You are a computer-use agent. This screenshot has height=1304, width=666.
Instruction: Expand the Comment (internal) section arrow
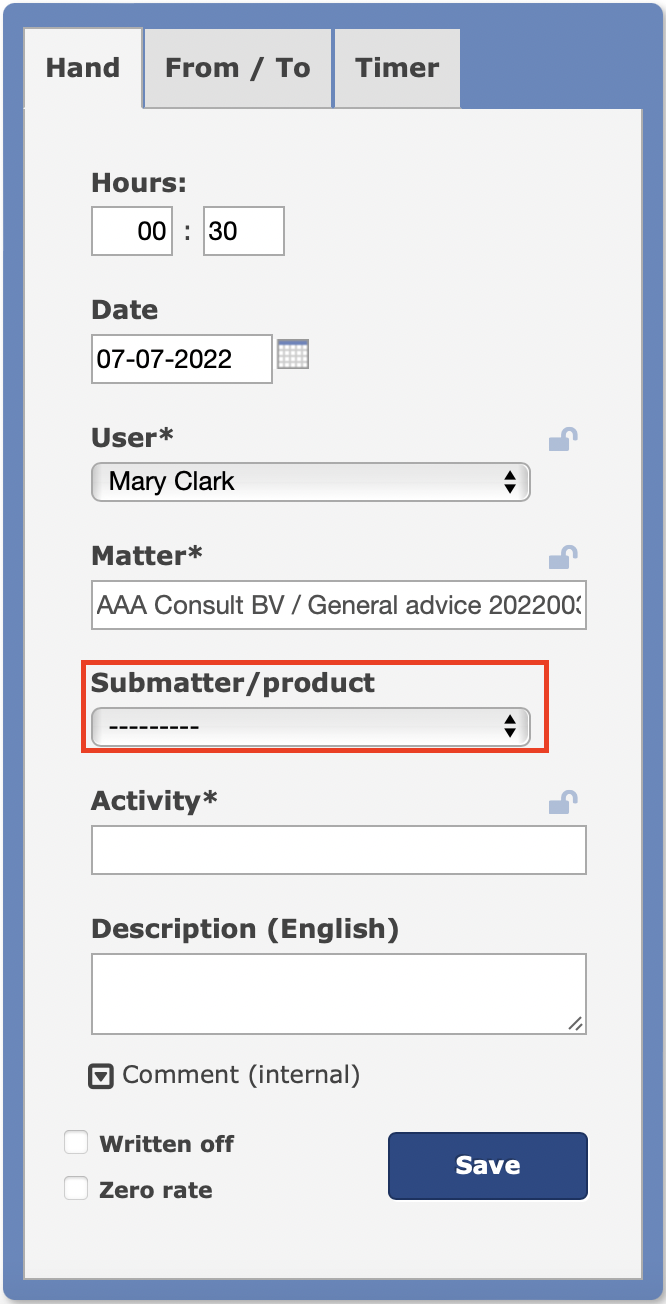click(x=101, y=1076)
